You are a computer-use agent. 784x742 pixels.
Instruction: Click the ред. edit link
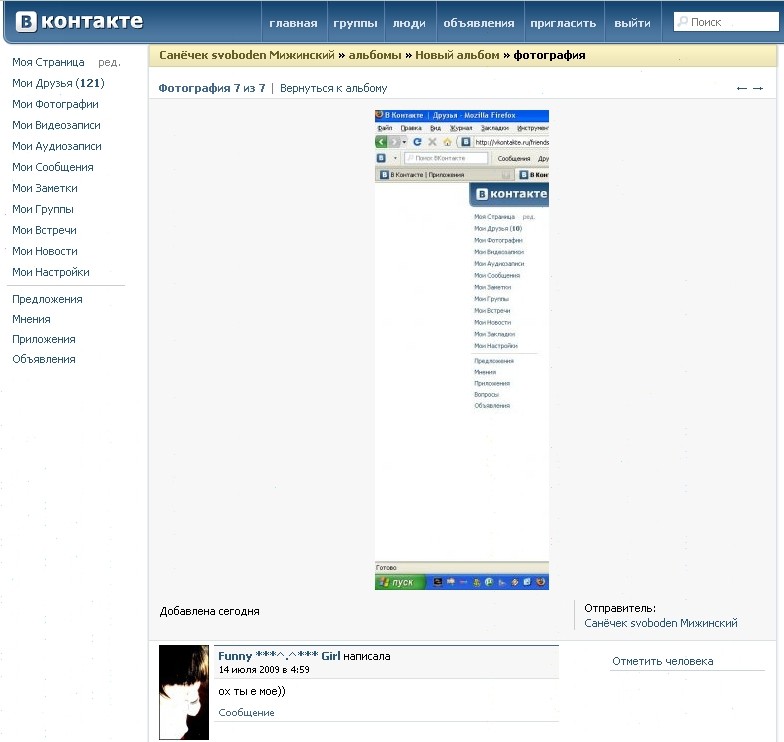[x=109, y=62]
